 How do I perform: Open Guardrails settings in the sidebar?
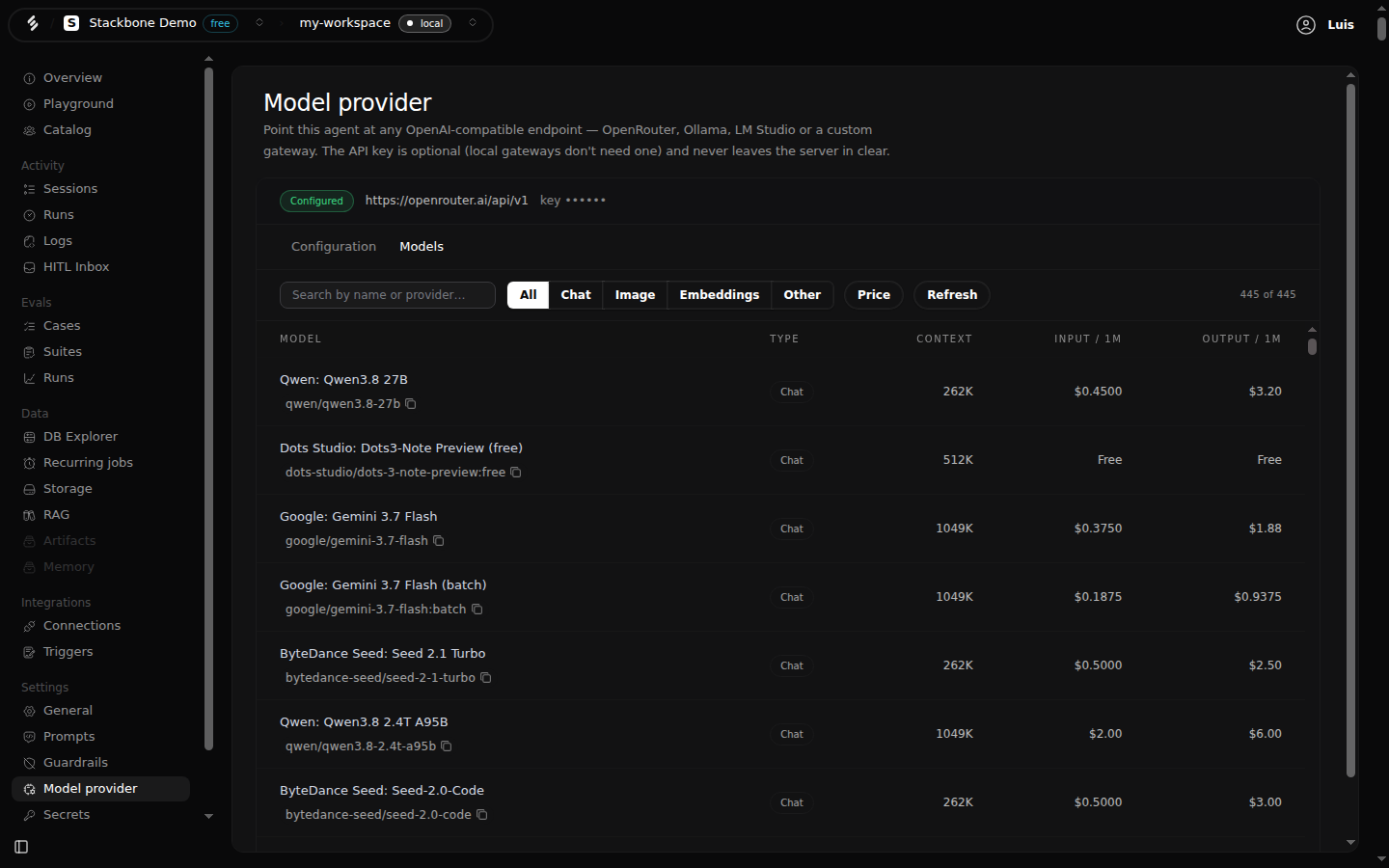coord(100,763)
